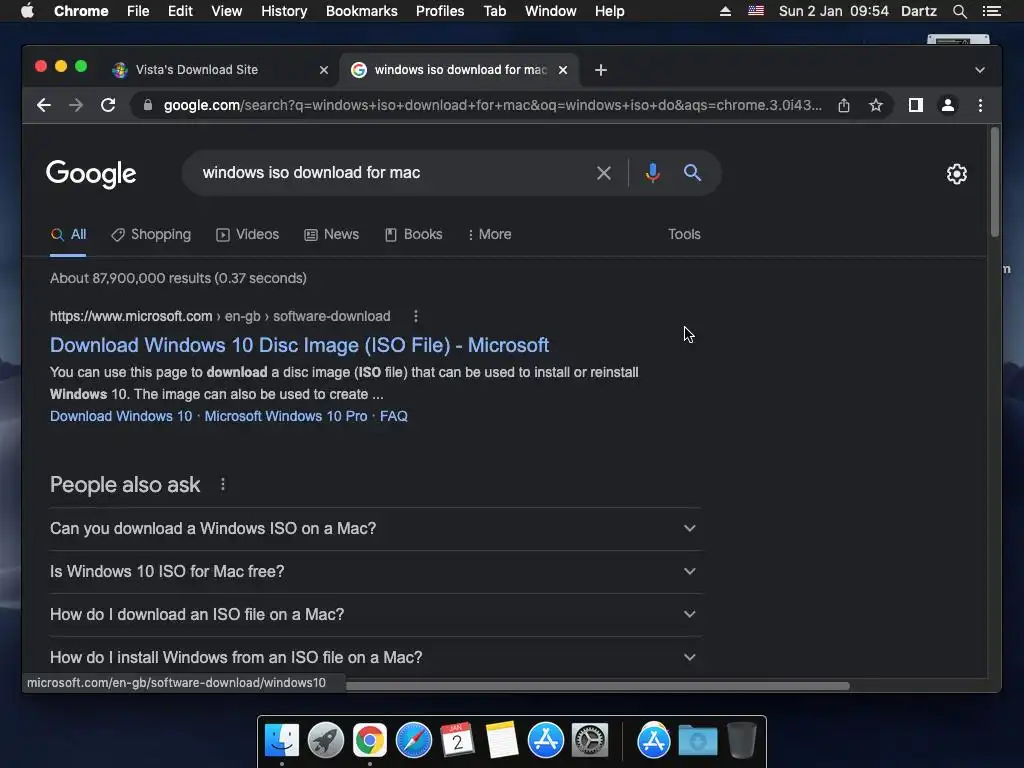The image size is (1024, 768).
Task: Open the Chrome three-dot menu
Action: (980, 105)
